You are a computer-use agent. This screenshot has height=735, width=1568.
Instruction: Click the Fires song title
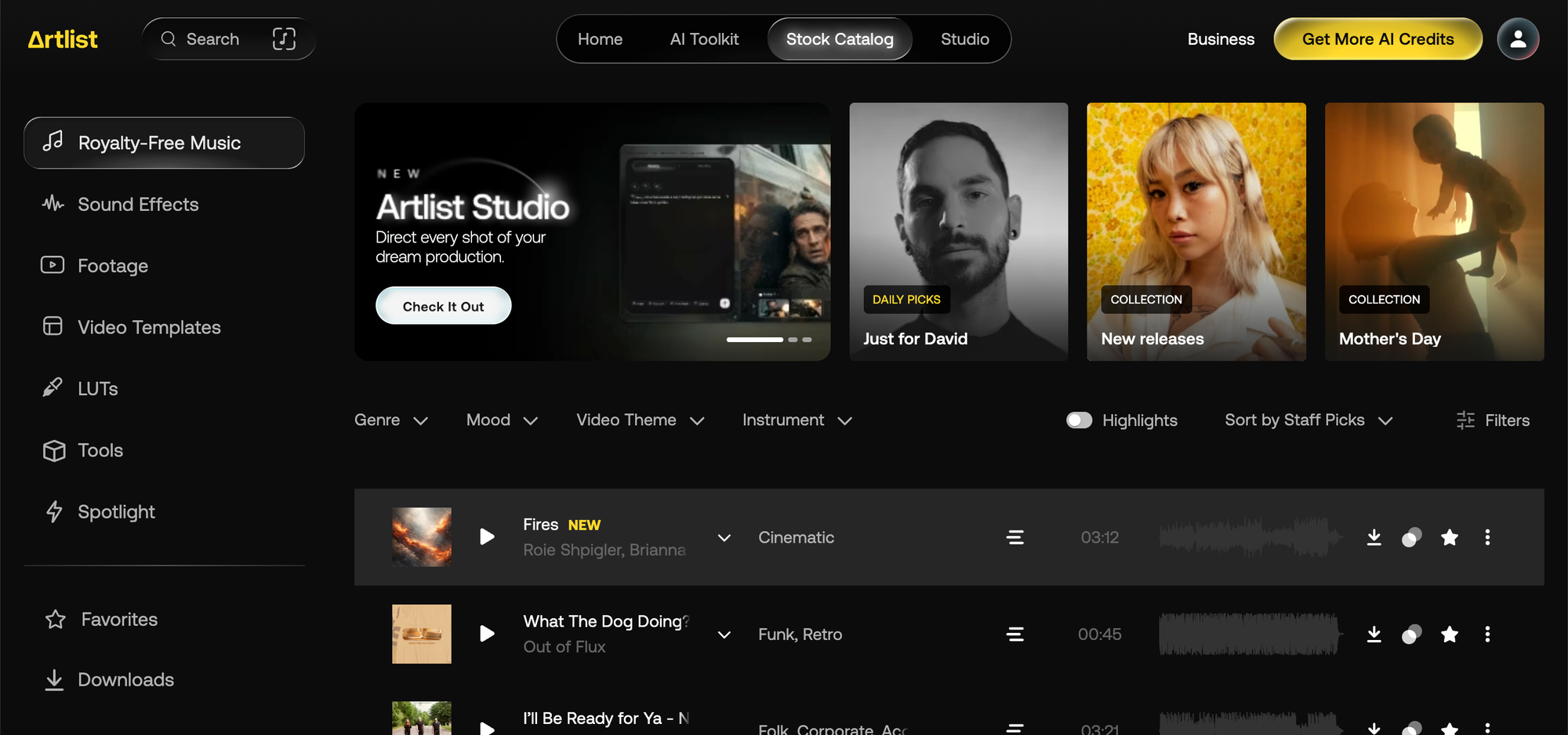tap(541, 524)
